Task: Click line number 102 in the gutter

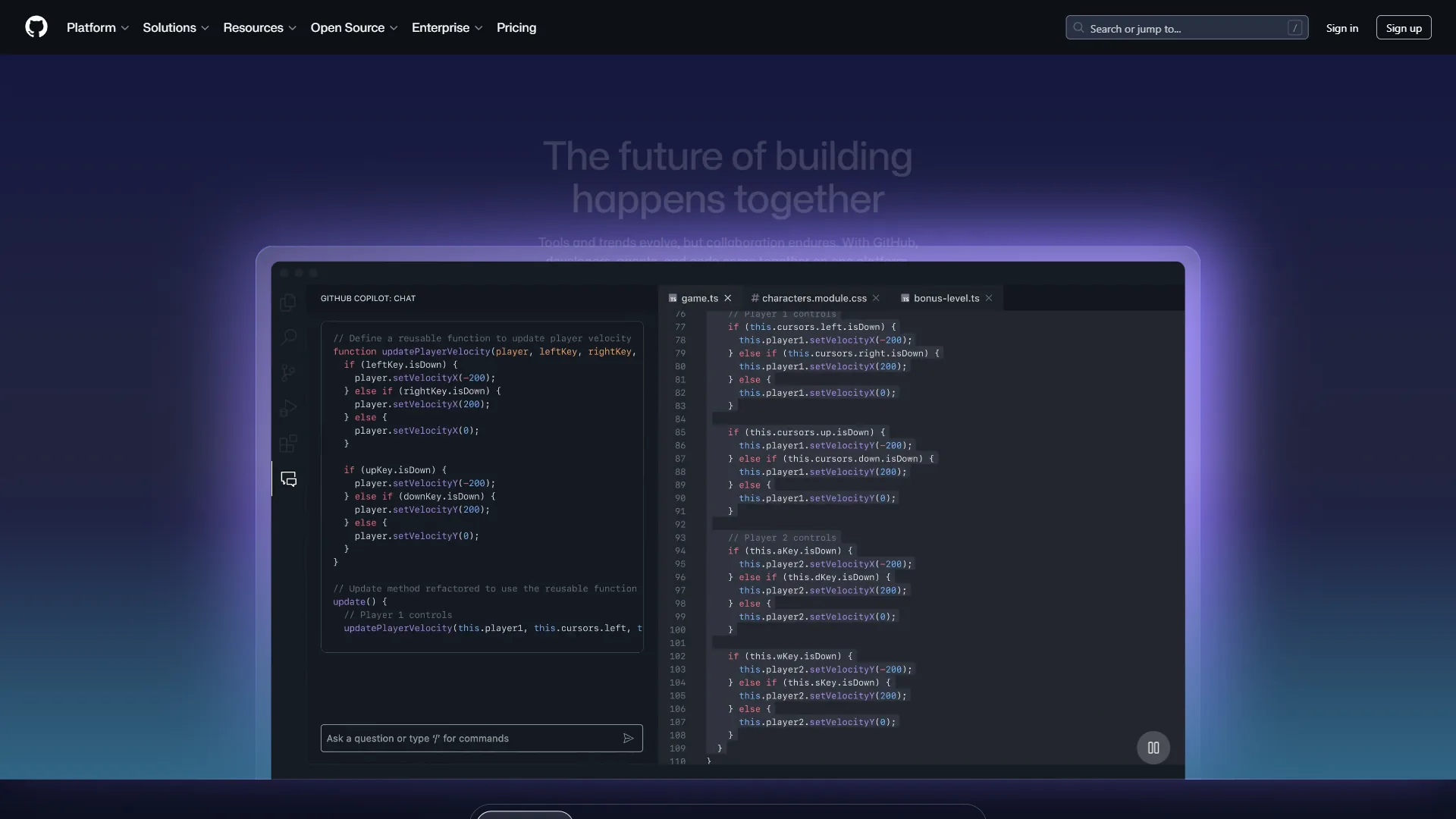Action: pos(677,656)
